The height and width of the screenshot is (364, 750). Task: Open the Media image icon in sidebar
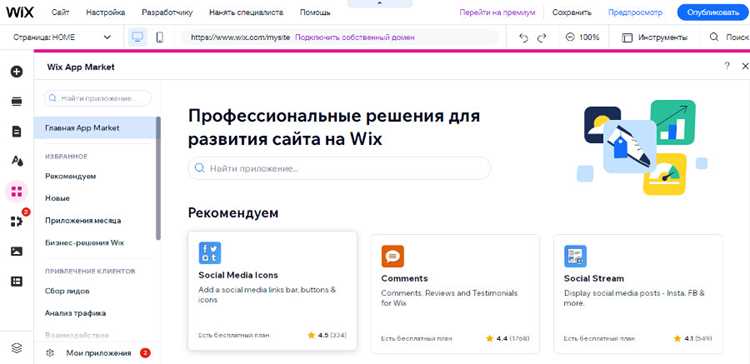click(x=17, y=251)
